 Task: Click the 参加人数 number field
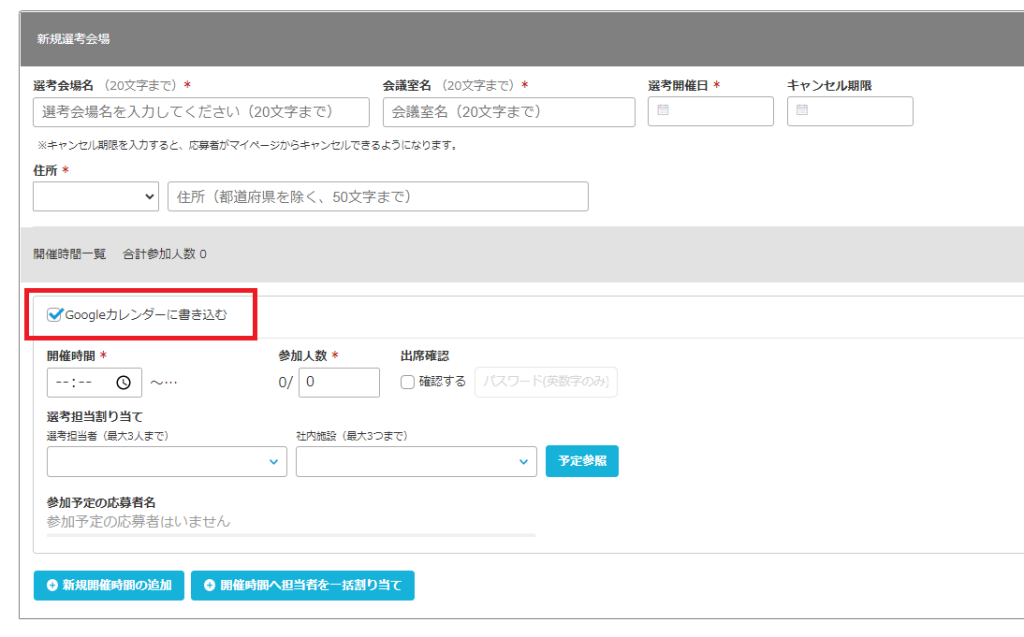[338, 382]
